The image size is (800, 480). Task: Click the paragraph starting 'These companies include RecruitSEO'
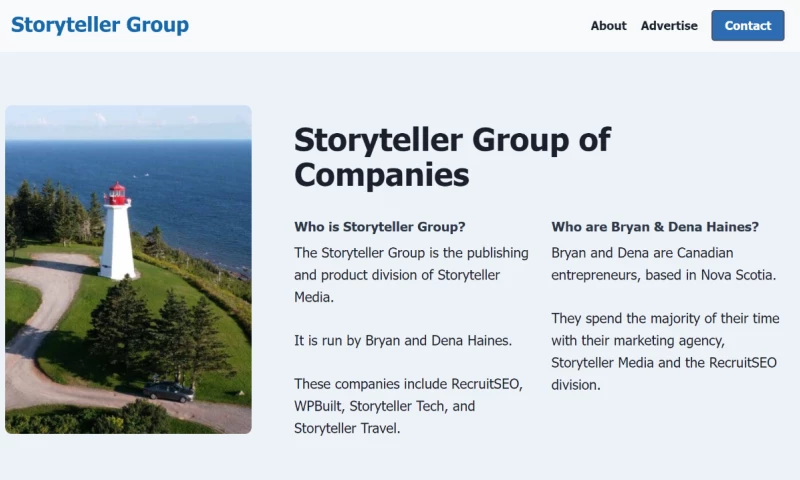[x=408, y=406]
